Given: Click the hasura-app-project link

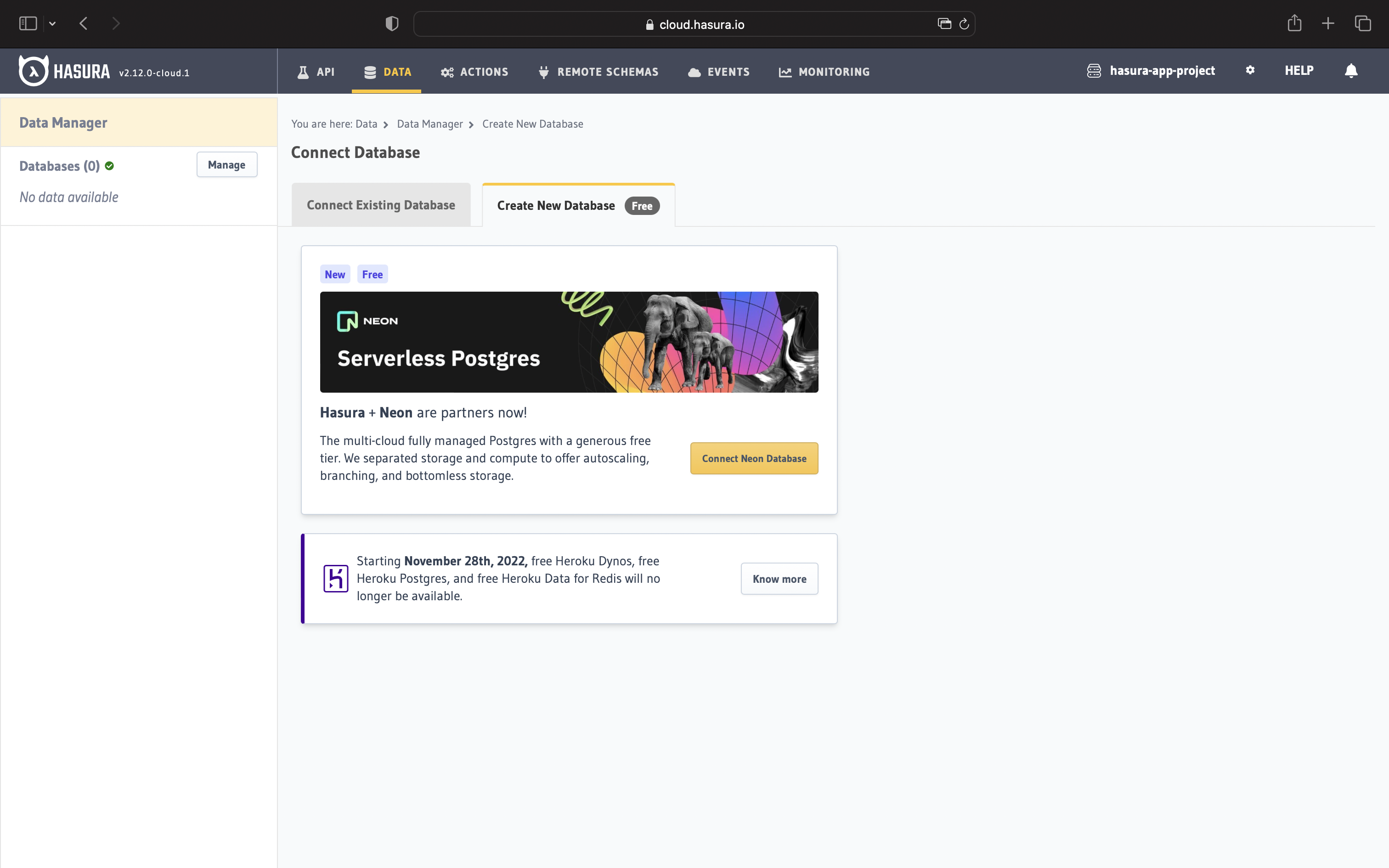Looking at the screenshot, I should 1151,71.
